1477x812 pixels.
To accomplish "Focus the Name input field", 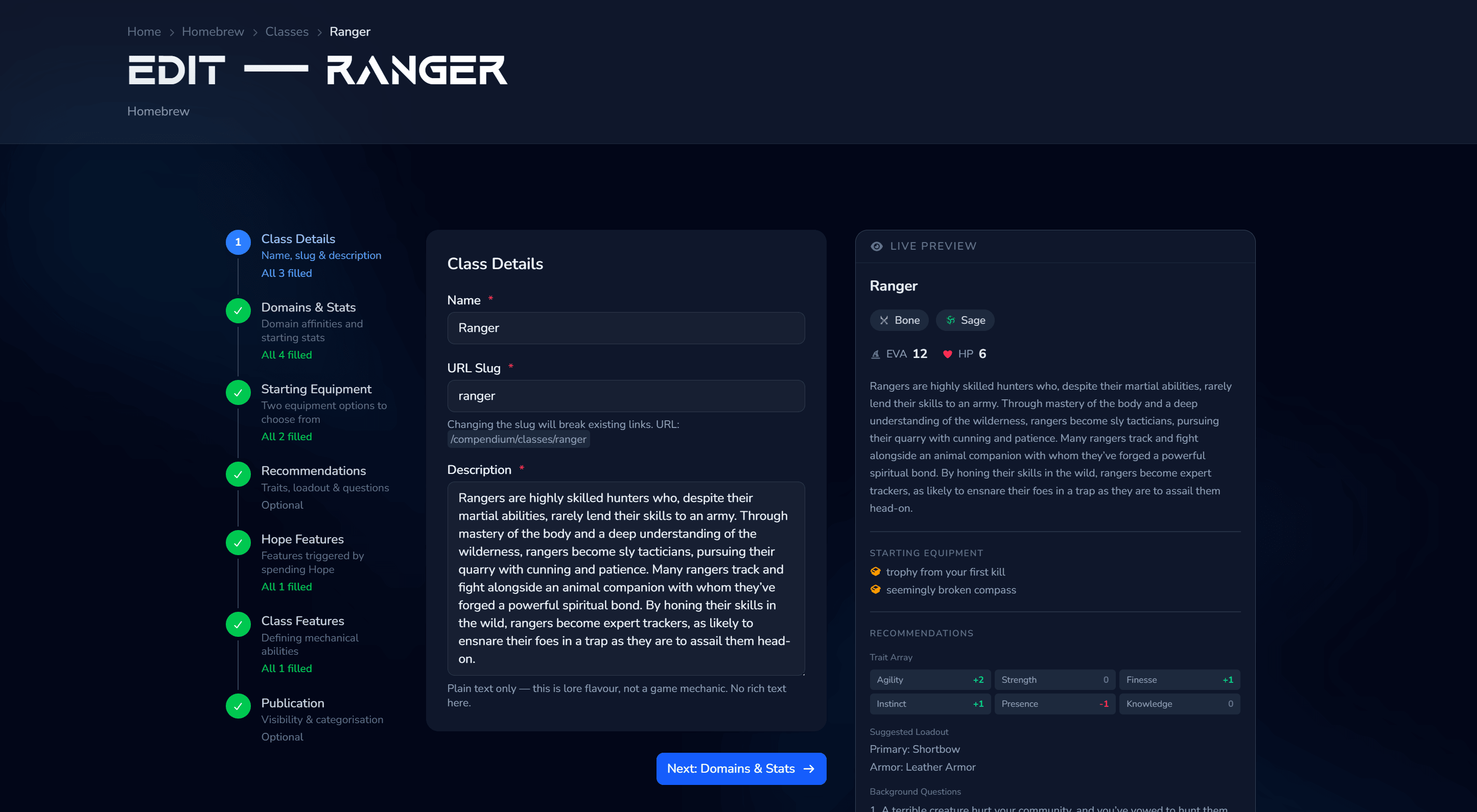I will (x=626, y=328).
